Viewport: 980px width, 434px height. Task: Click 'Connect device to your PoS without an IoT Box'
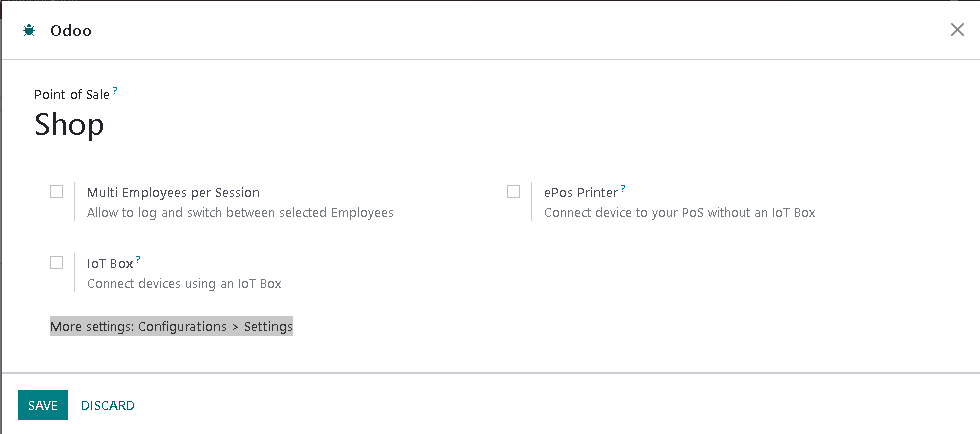(x=679, y=213)
